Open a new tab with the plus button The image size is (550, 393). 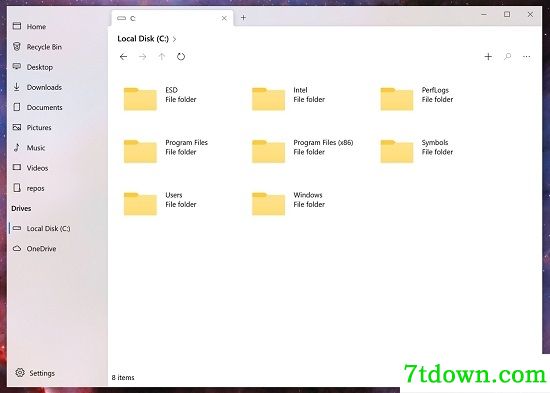pos(243,18)
